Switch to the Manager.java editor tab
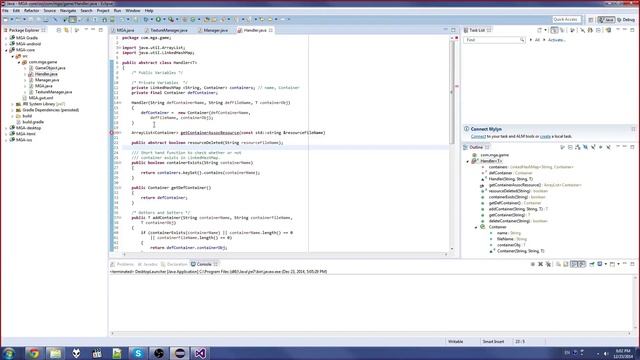The width and height of the screenshot is (640, 360). (215, 30)
